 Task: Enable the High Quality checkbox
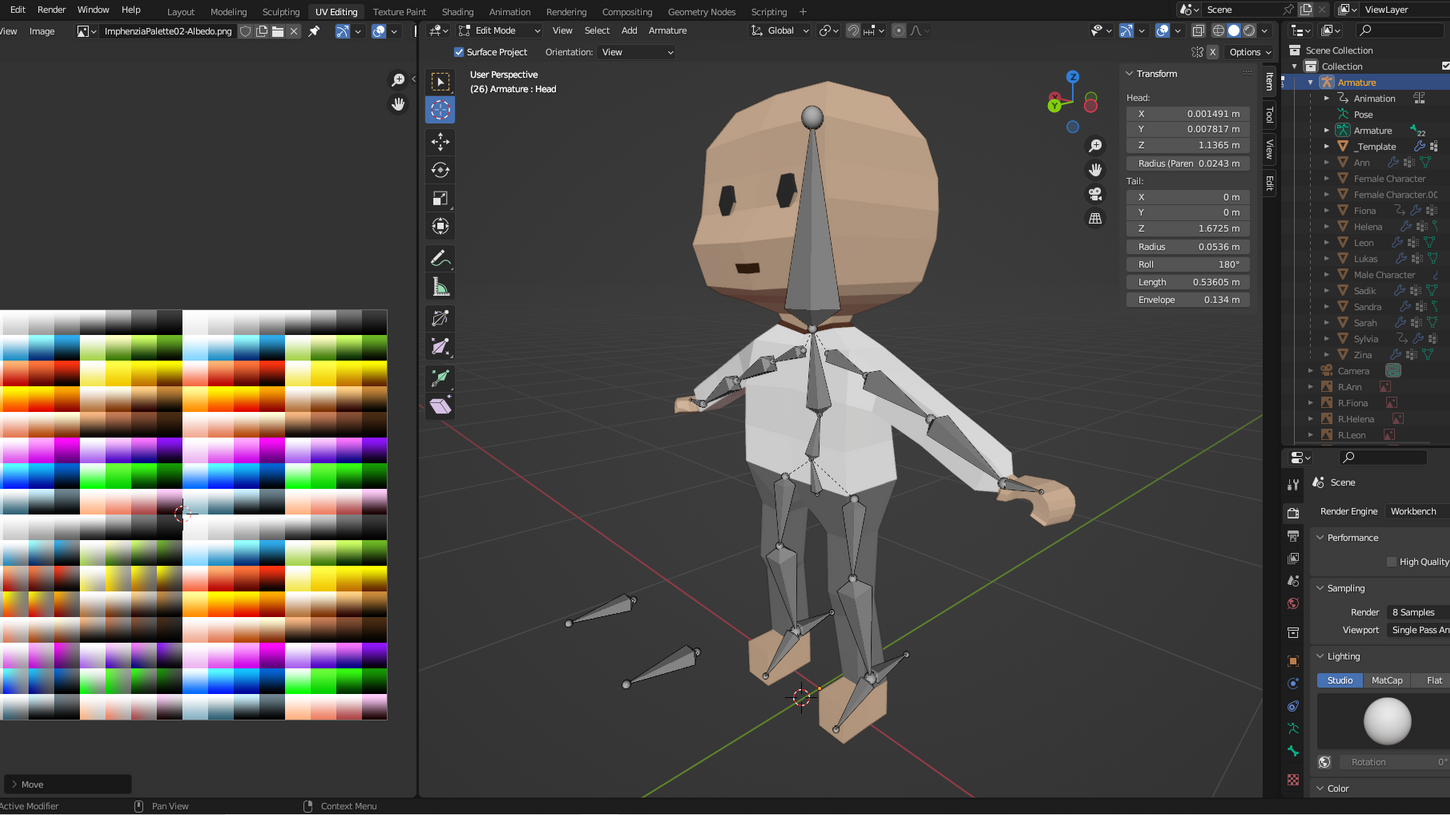[x=1391, y=562]
